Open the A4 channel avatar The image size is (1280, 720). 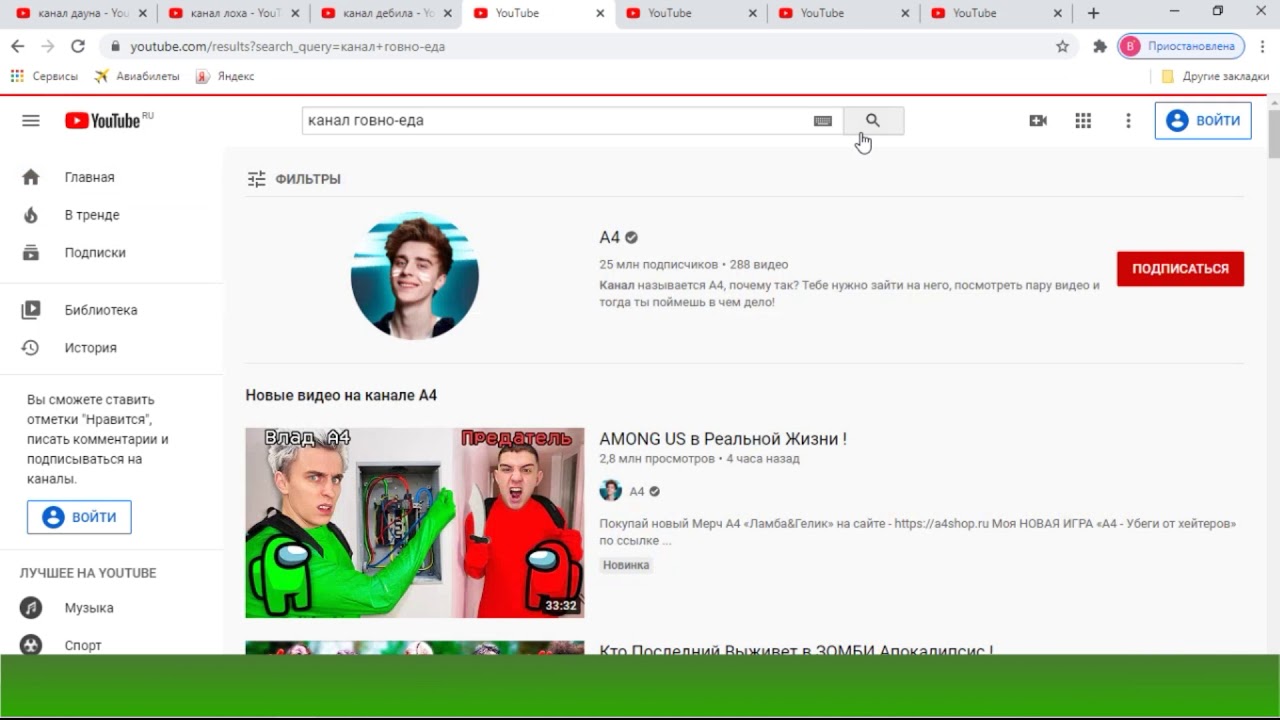pos(415,276)
